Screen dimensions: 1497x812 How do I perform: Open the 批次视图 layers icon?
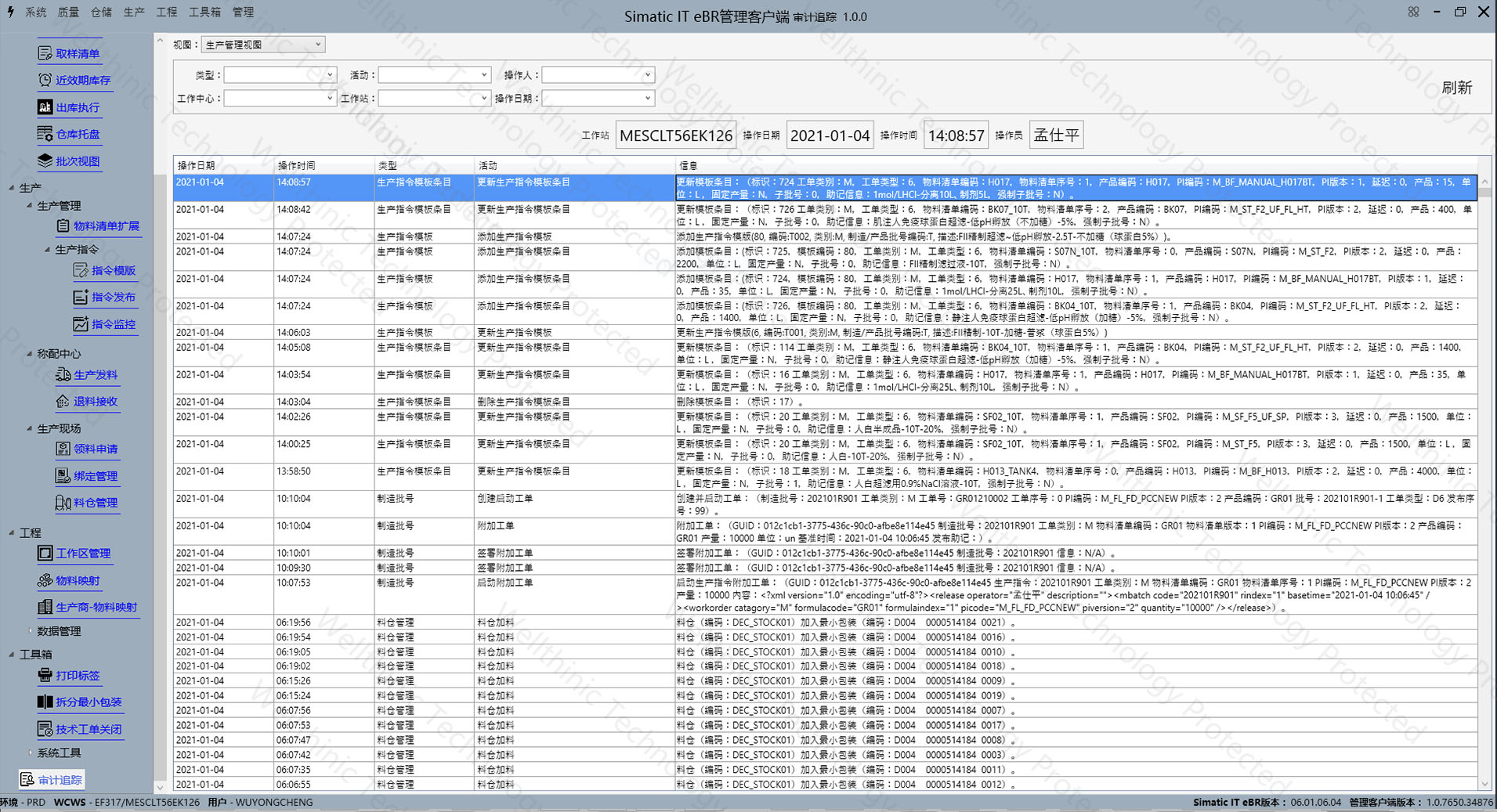(45, 161)
